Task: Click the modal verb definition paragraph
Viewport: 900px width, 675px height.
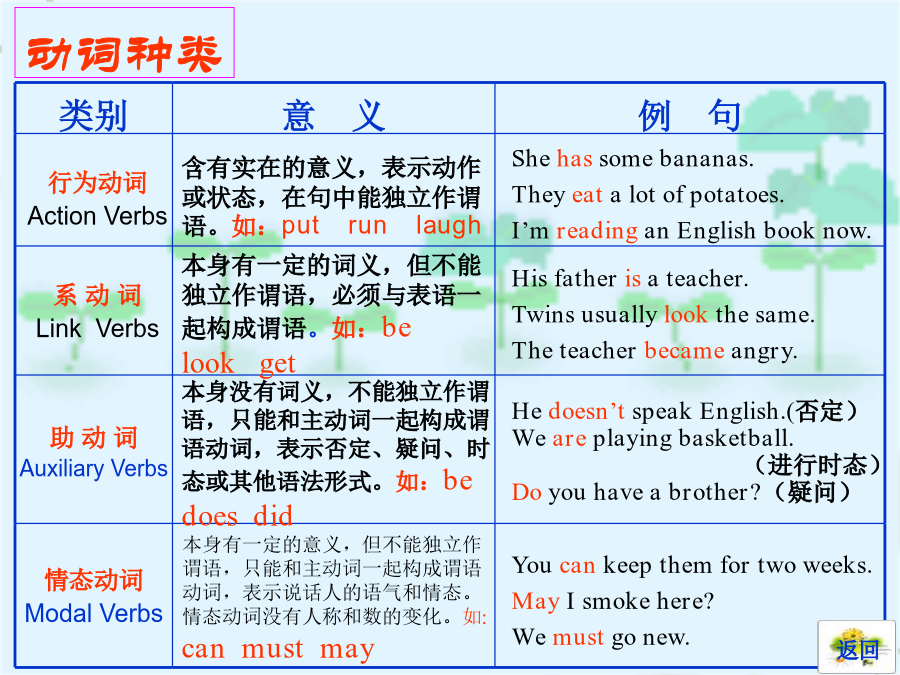Action: click(334, 598)
